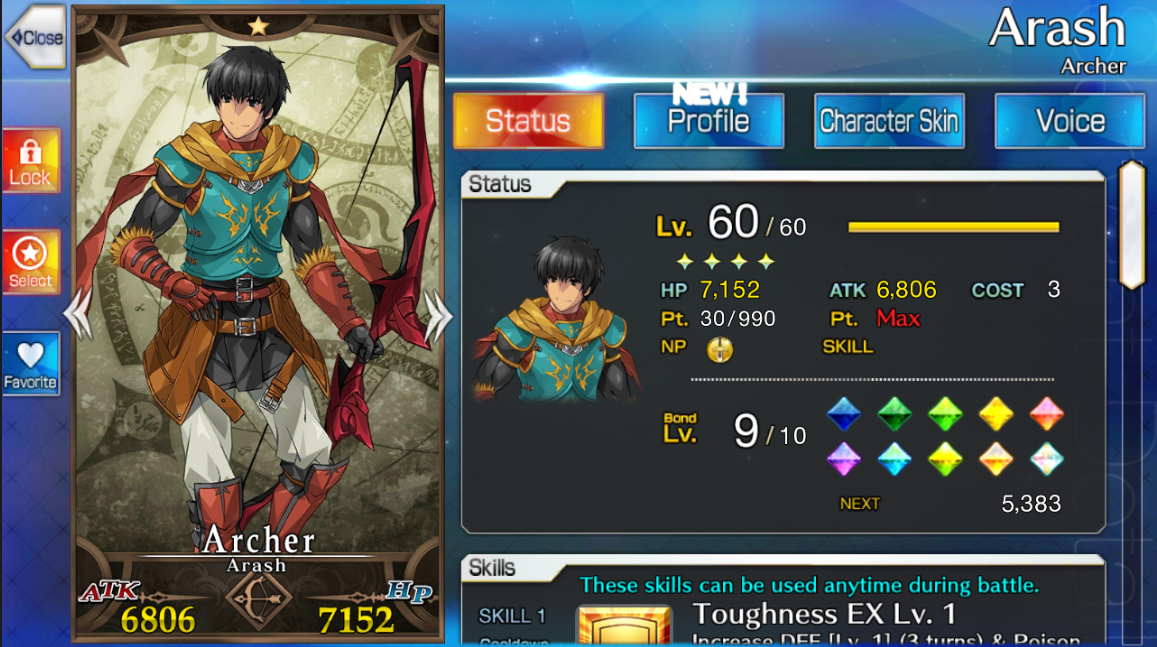Tap the orange bond gem in bottom row
Screen dimensions: 1157x647
[x=995, y=459]
